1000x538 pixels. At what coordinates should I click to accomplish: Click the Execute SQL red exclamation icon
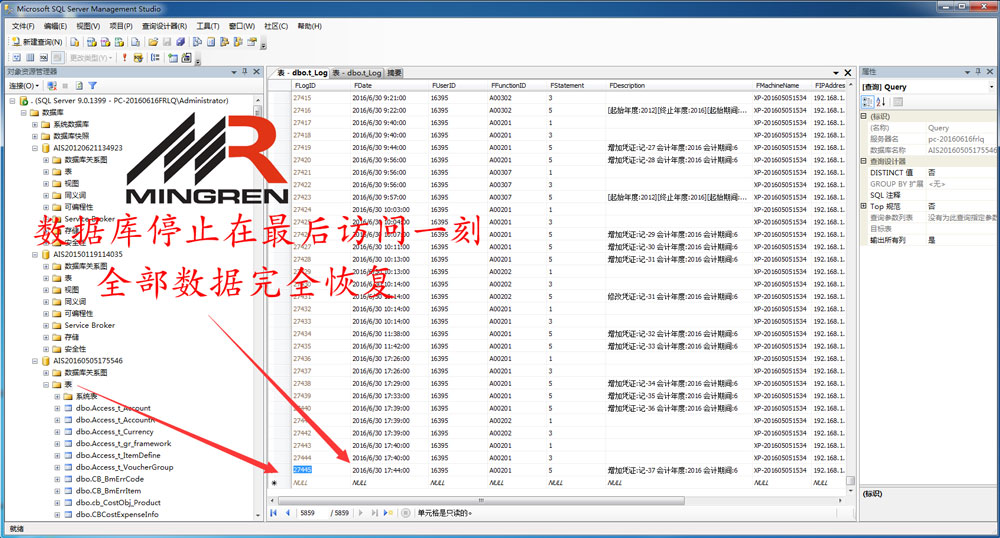(x=124, y=58)
